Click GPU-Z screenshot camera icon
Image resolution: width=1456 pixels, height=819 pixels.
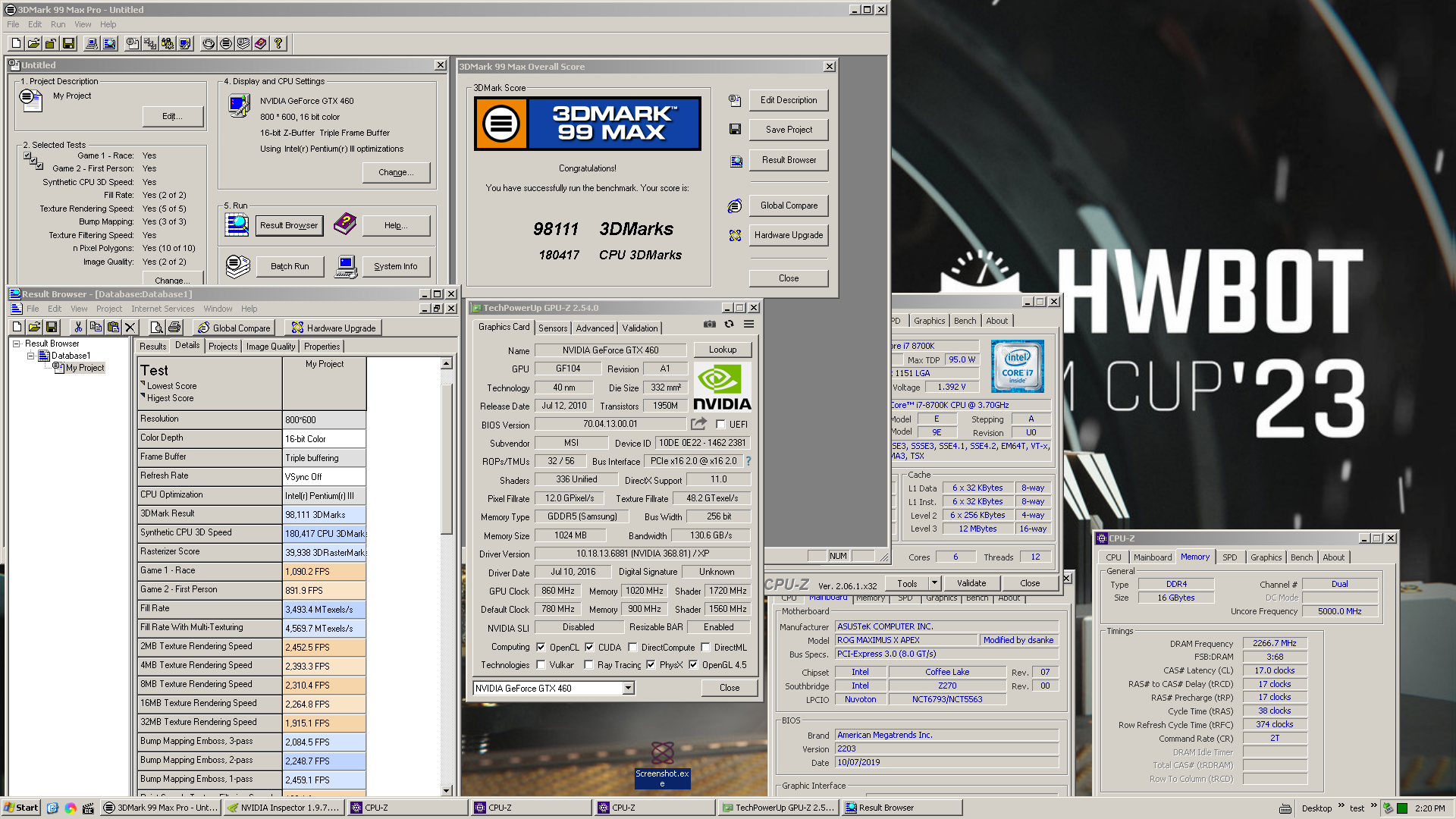pos(709,324)
